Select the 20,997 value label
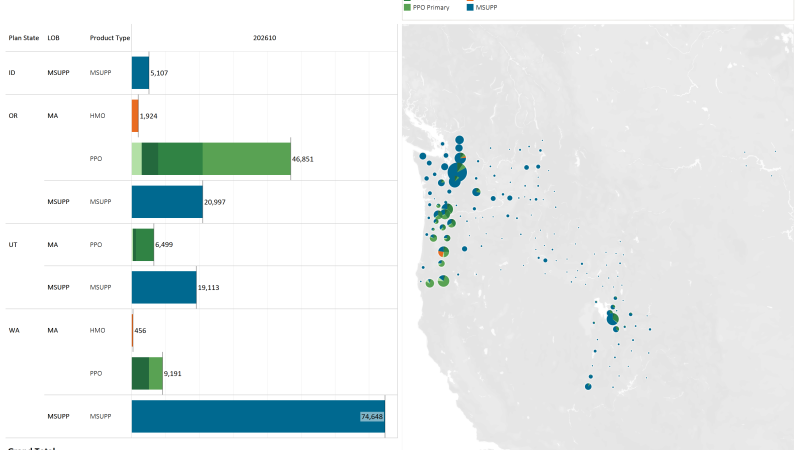 (215, 202)
